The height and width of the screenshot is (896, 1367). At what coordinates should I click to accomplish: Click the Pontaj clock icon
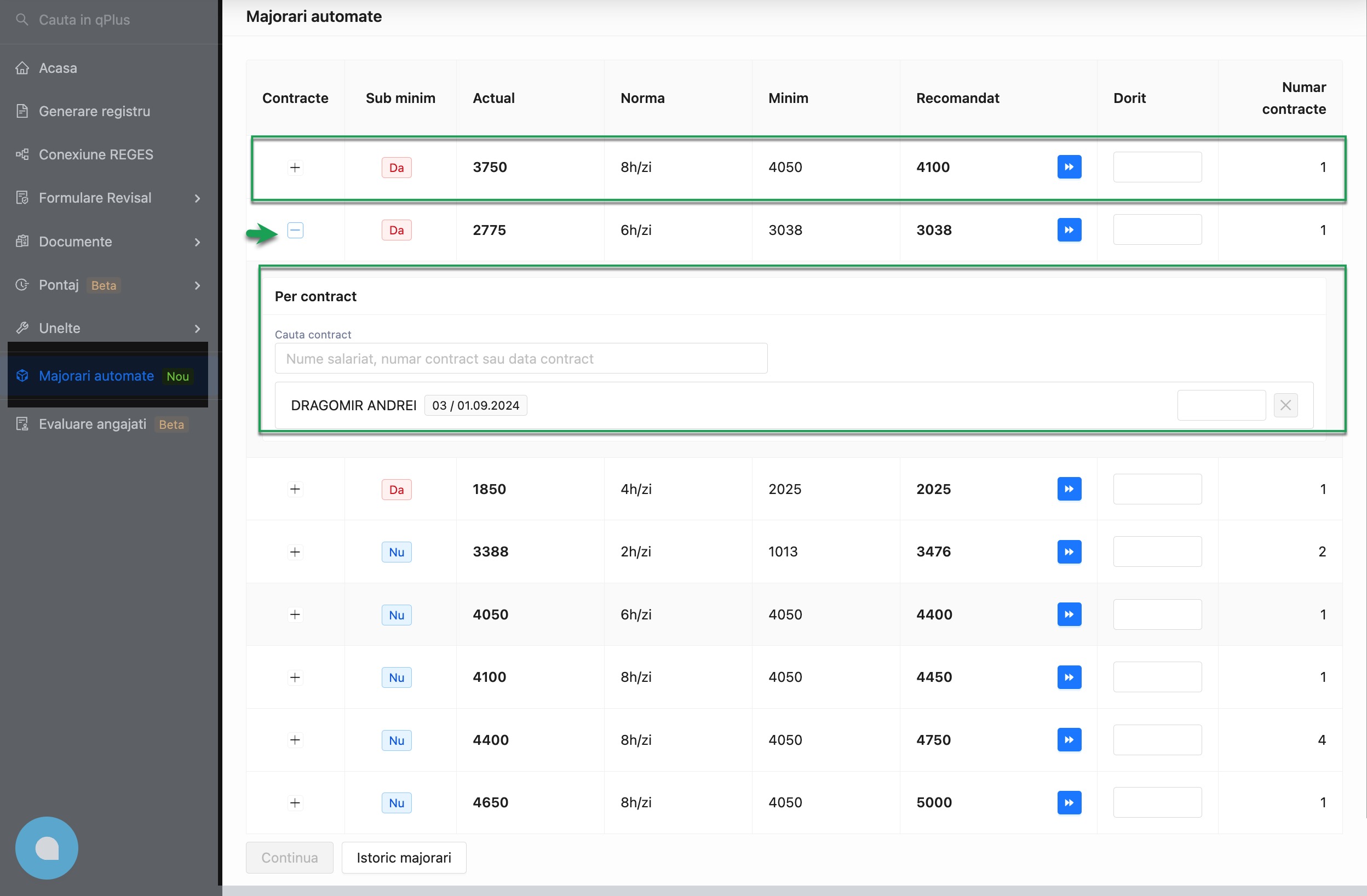click(x=22, y=284)
